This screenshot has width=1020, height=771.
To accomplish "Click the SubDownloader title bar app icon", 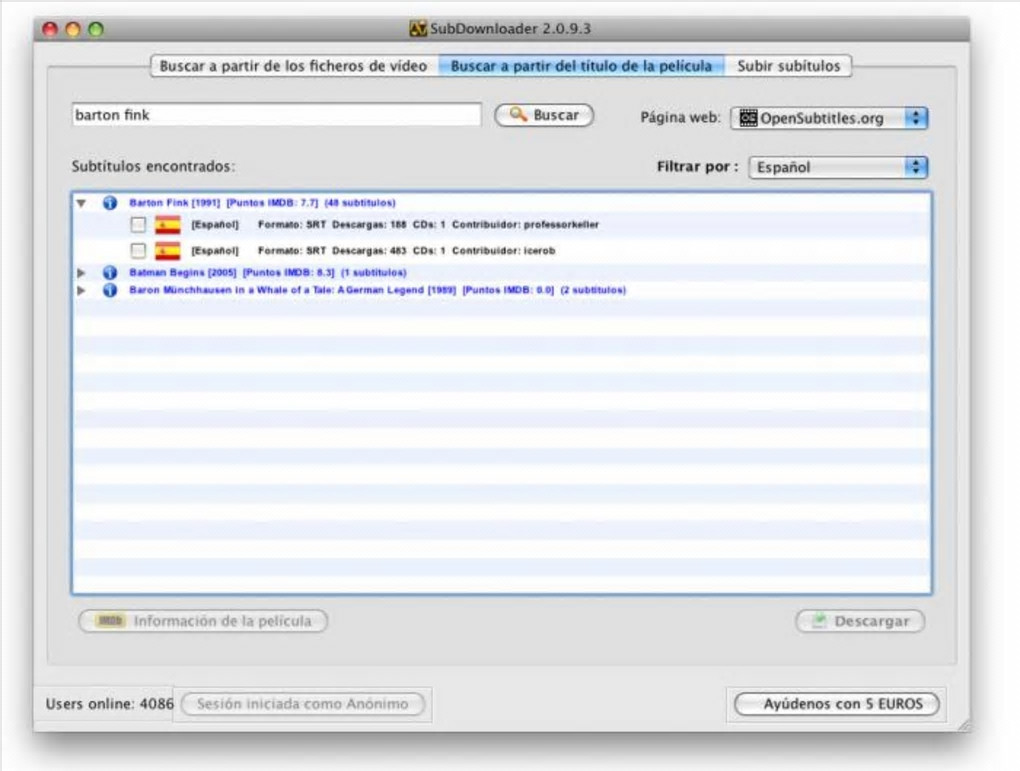I will (x=418, y=29).
